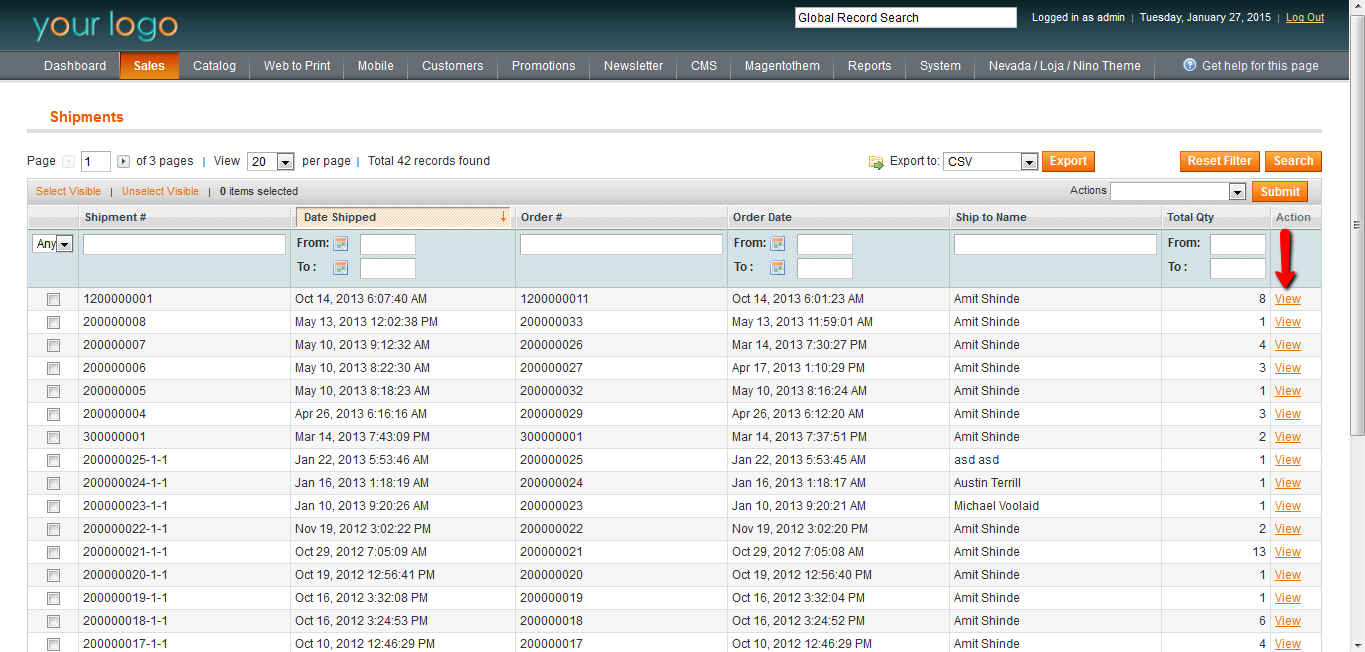Open the Promotions menu
The image size is (1365, 652).
[544, 66]
